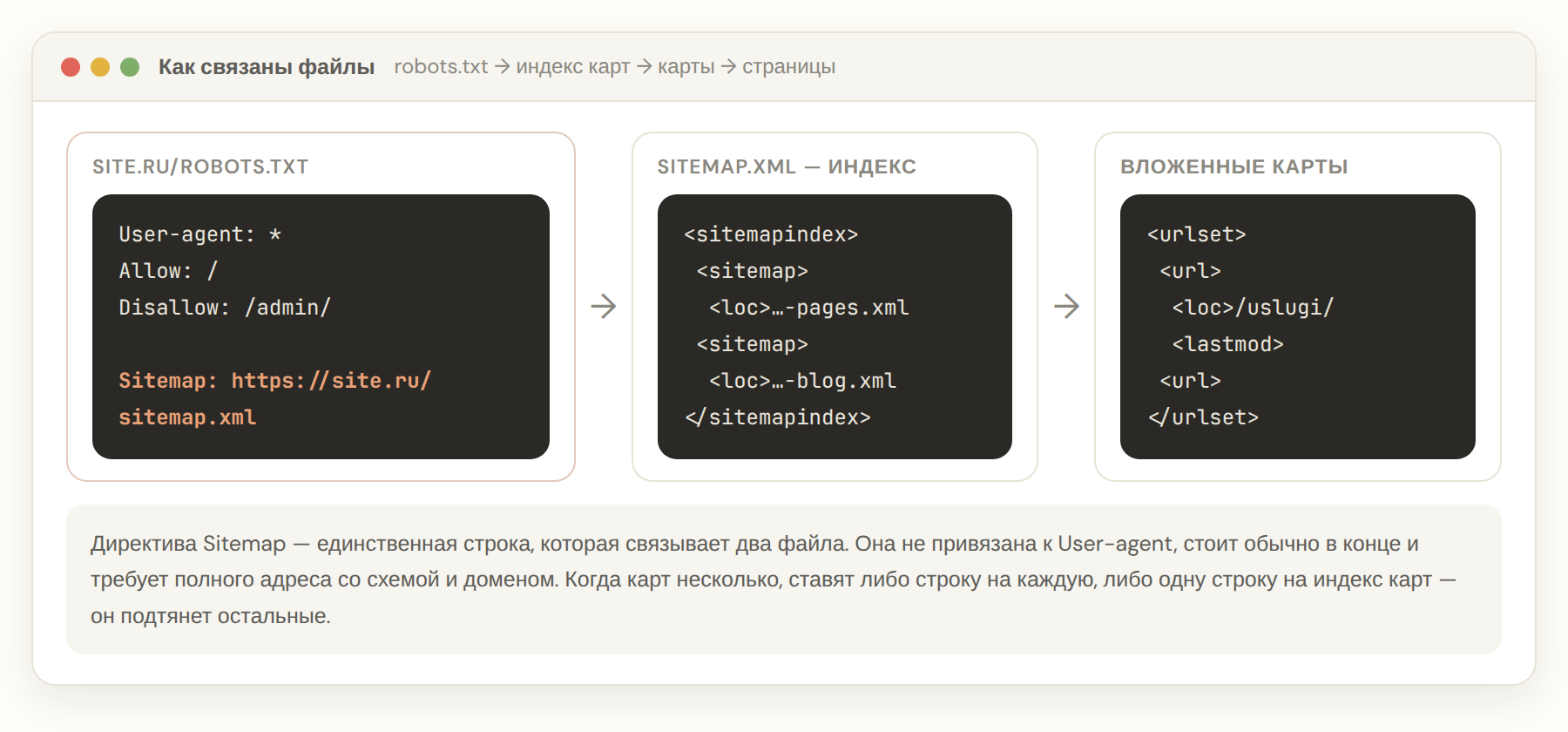
Task: Click the '<lastmod>' line
Action: [1228, 344]
